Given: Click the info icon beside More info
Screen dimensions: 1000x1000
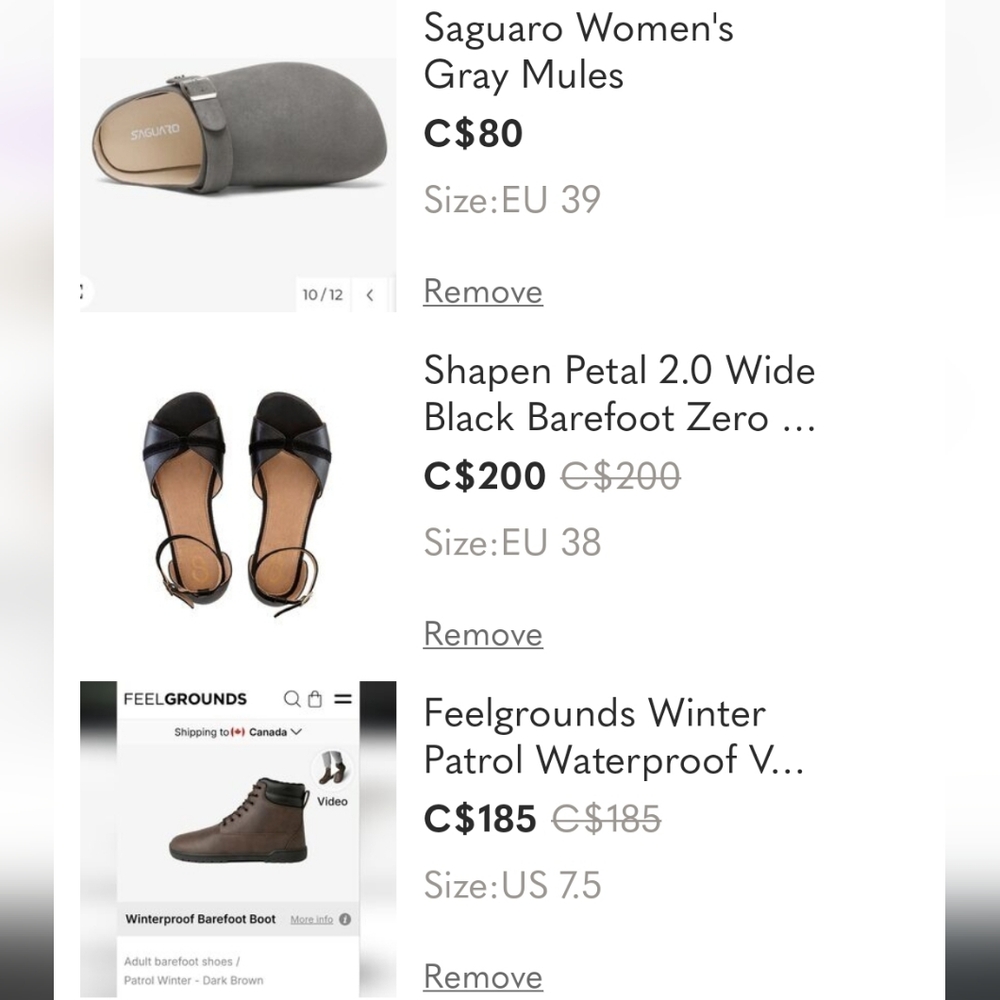Looking at the screenshot, I should [345, 919].
